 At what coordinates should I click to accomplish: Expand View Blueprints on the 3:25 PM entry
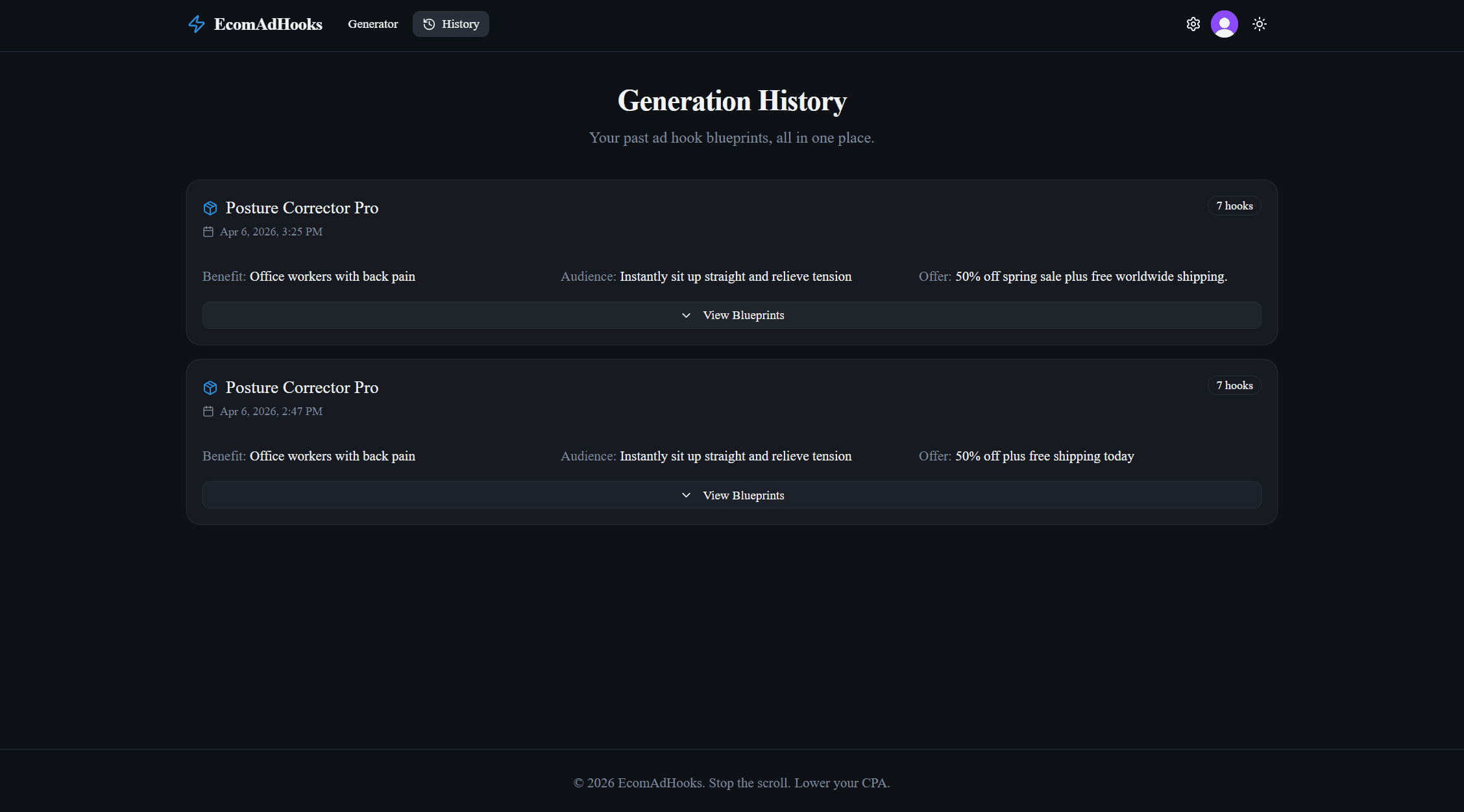[x=732, y=315]
